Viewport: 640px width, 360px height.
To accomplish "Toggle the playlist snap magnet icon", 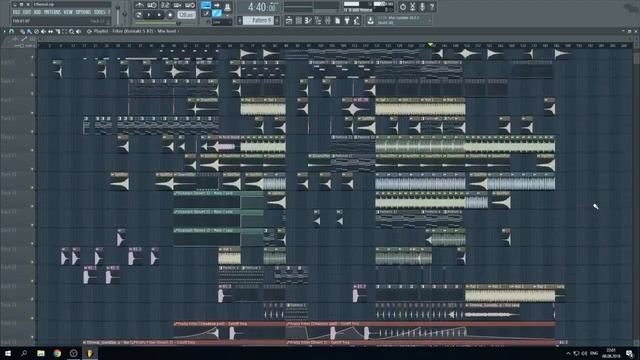I will (x=11, y=31).
